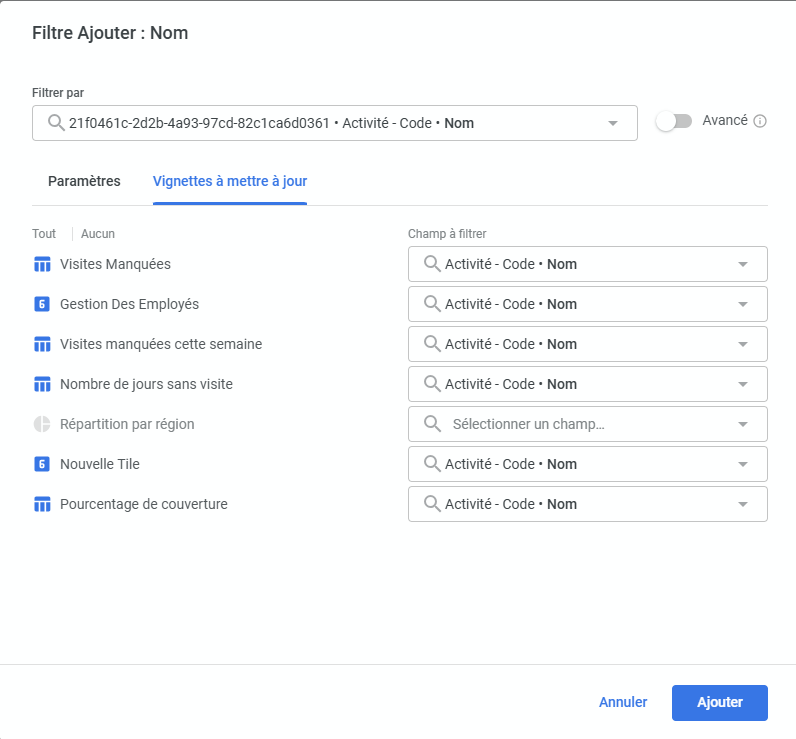Click the number icon beside Nouvelle Tile
This screenshot has height=739, width=796.
tap(42, 464)
